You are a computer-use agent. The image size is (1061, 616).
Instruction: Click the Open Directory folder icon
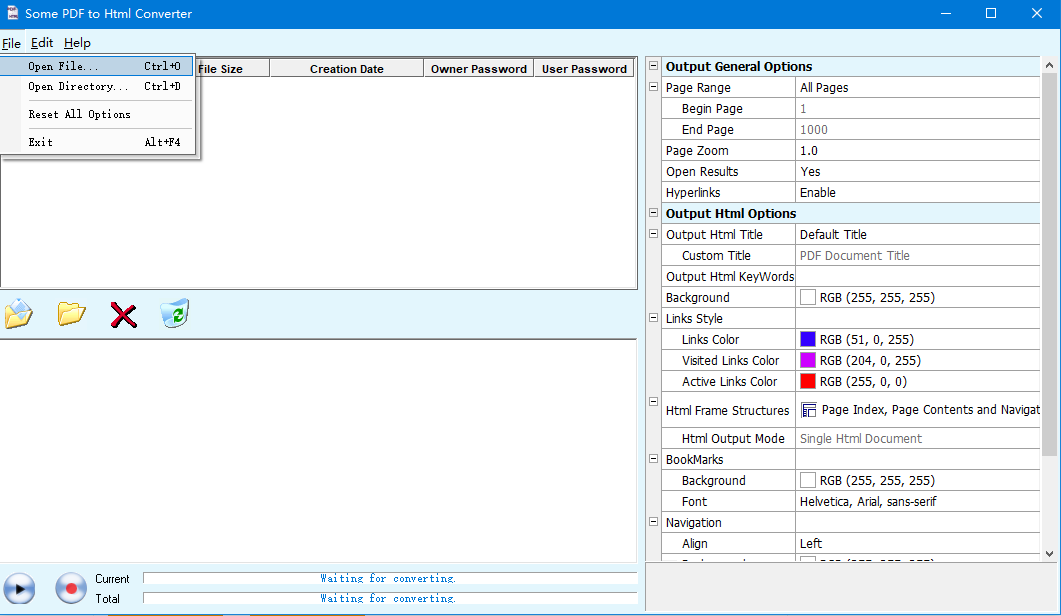(71, 313)
